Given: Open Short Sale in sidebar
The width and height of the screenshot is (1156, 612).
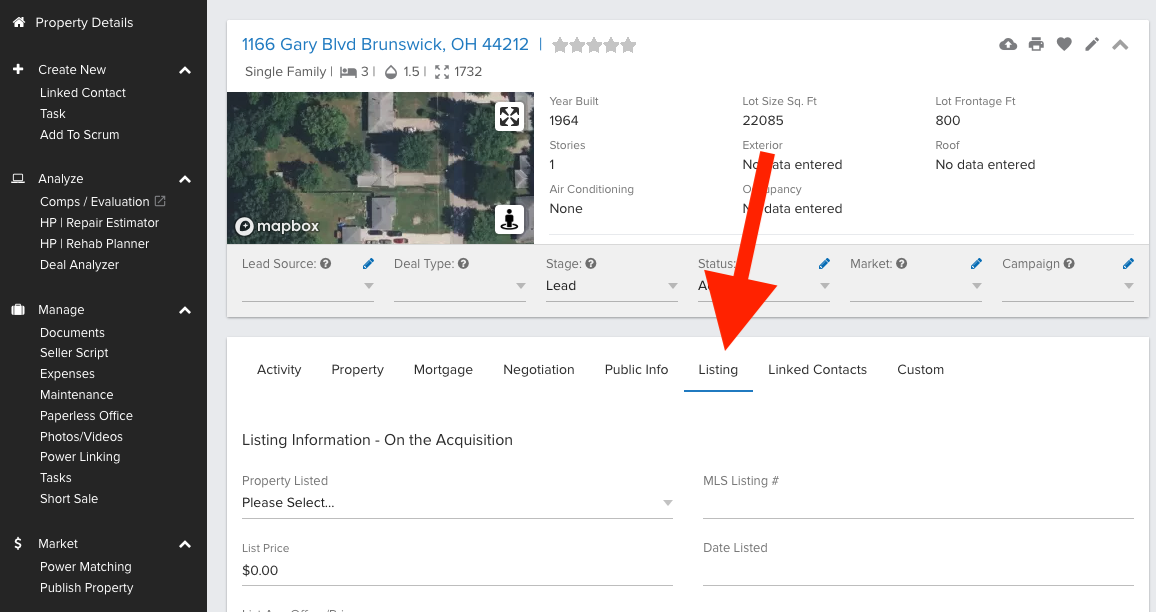Looking at the screenshot, I should tap(69, 498).
